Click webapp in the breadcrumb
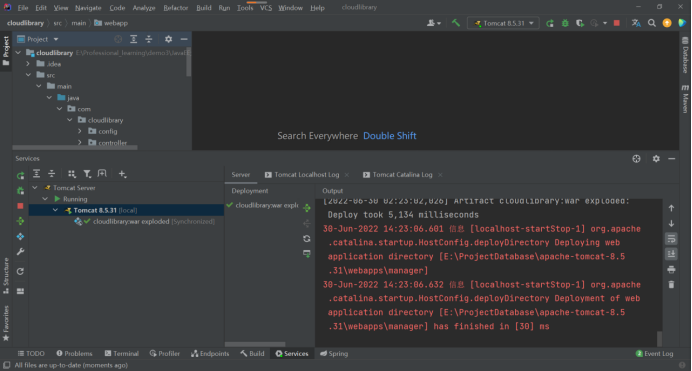 coord(116,23)
